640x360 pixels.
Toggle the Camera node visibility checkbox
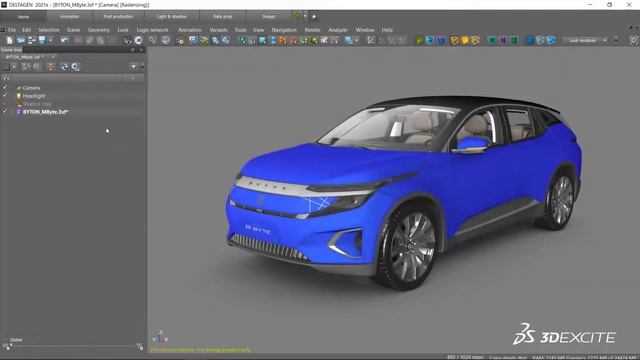click(5, 88)
